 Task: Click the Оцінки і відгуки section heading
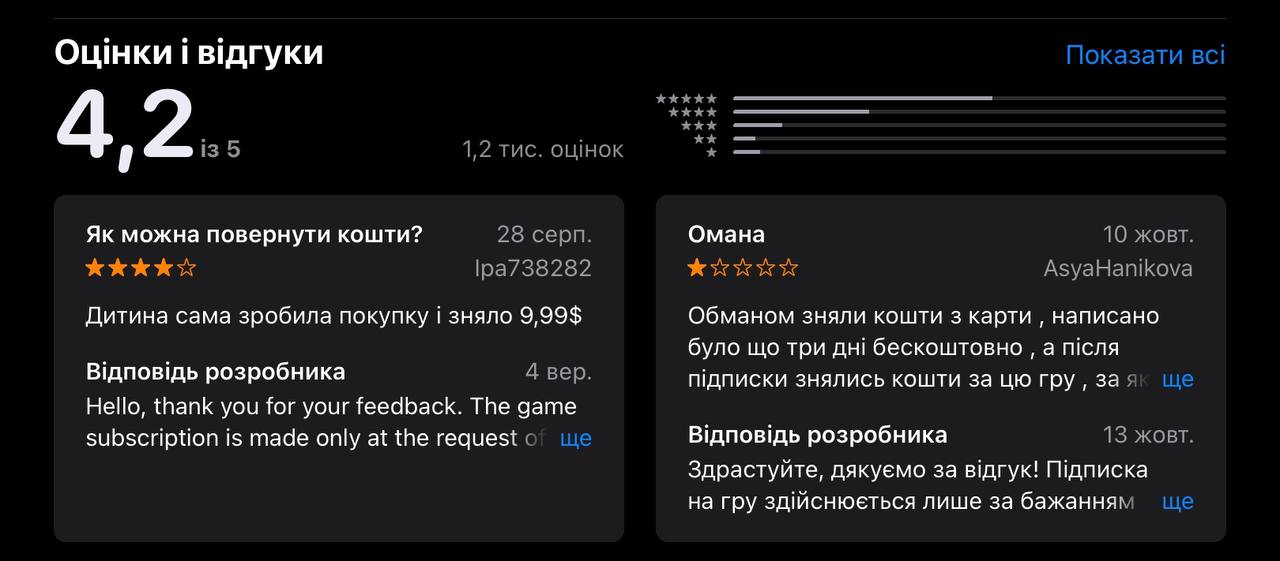189,53
